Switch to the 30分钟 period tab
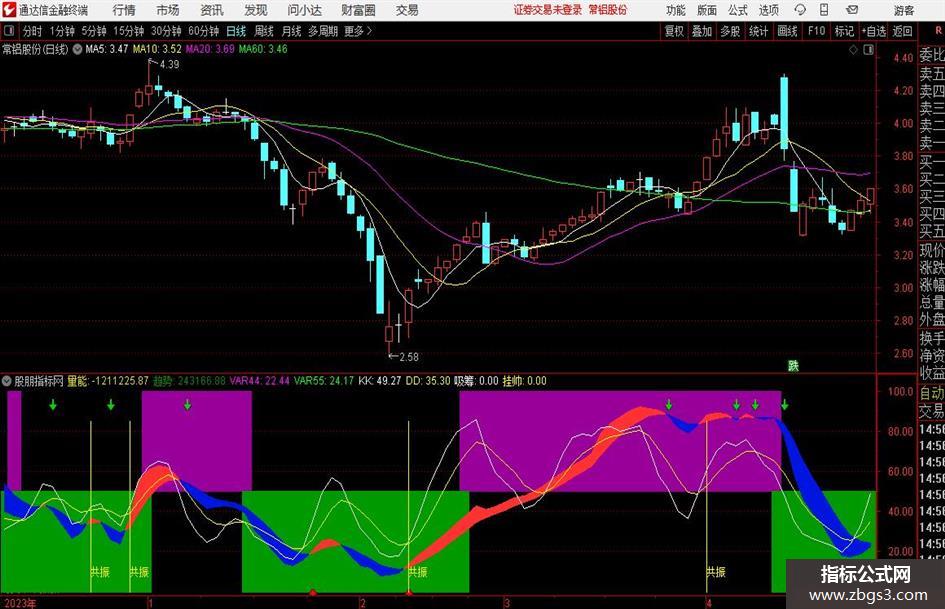This screenshot has width=945, height=609. (x=166, y=31)
